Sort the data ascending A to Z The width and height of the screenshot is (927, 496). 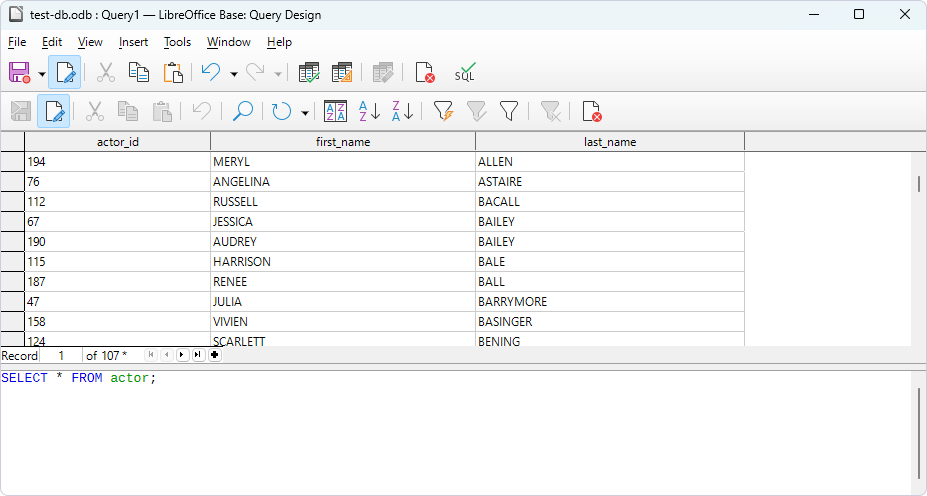point(369,111)
